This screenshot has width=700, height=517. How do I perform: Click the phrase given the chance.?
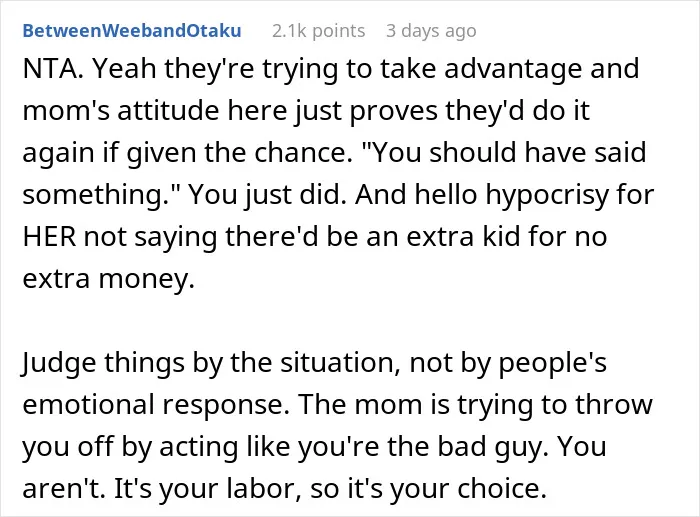point(237,153)
